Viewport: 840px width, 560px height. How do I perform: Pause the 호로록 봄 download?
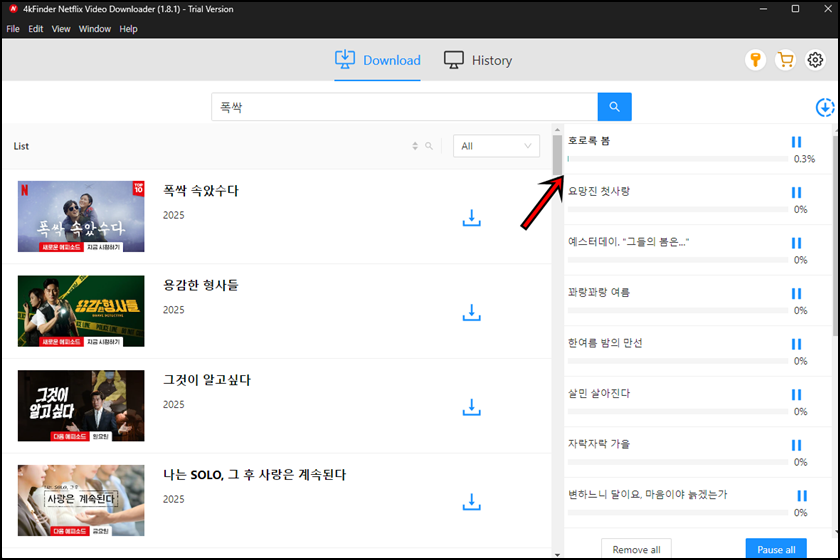tap(797, 142)
